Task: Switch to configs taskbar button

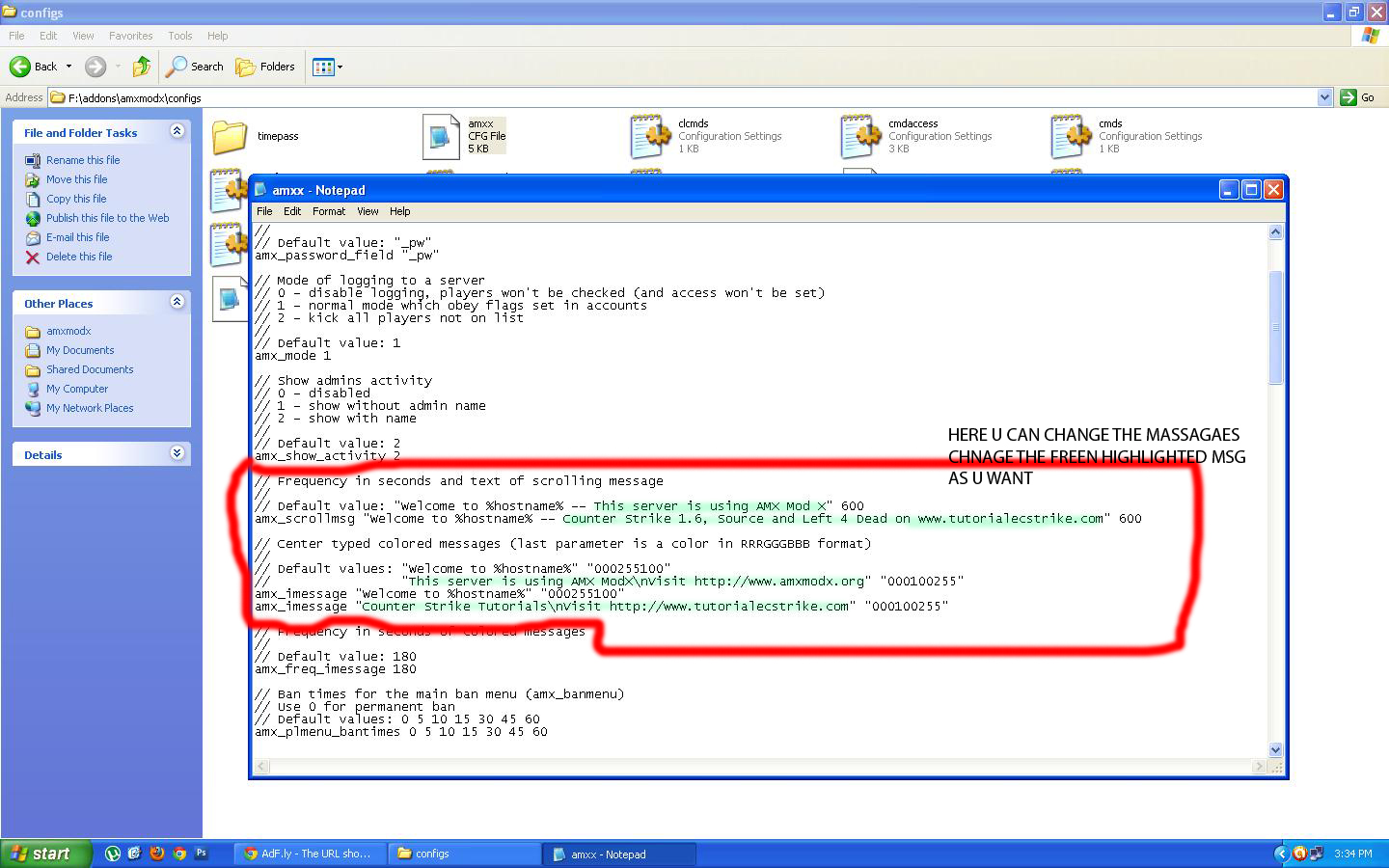Action: pos(464,854)
